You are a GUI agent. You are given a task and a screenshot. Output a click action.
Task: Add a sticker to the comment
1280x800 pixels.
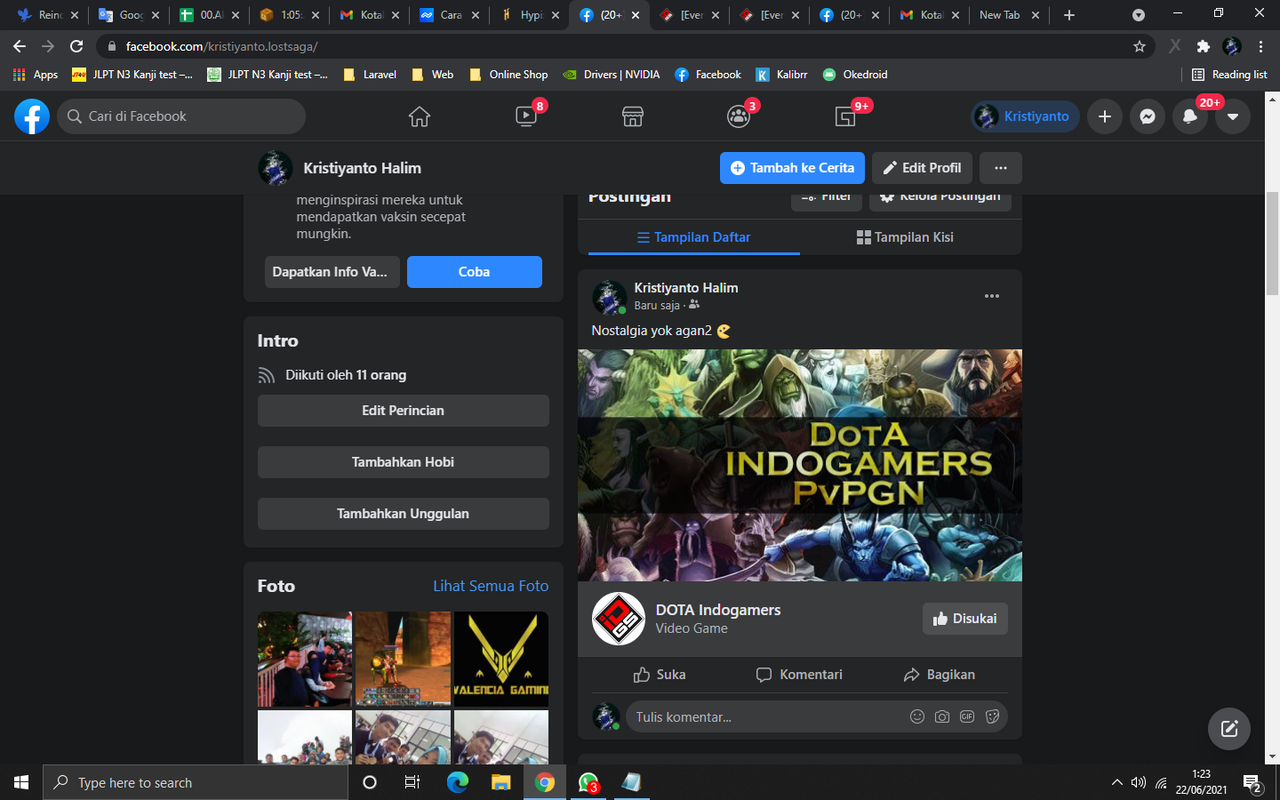tap(992, 717)
